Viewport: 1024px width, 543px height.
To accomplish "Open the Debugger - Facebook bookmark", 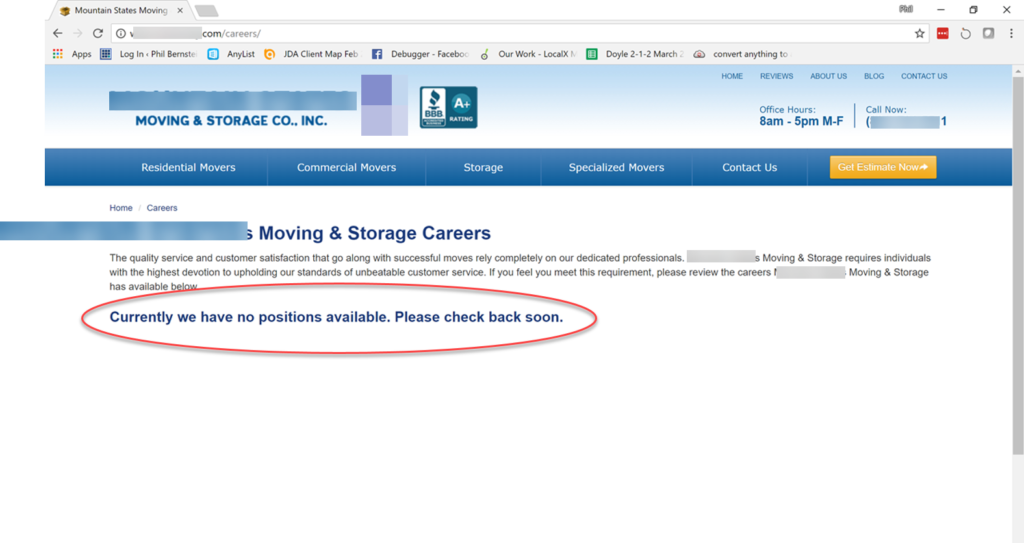I will 421,54.
